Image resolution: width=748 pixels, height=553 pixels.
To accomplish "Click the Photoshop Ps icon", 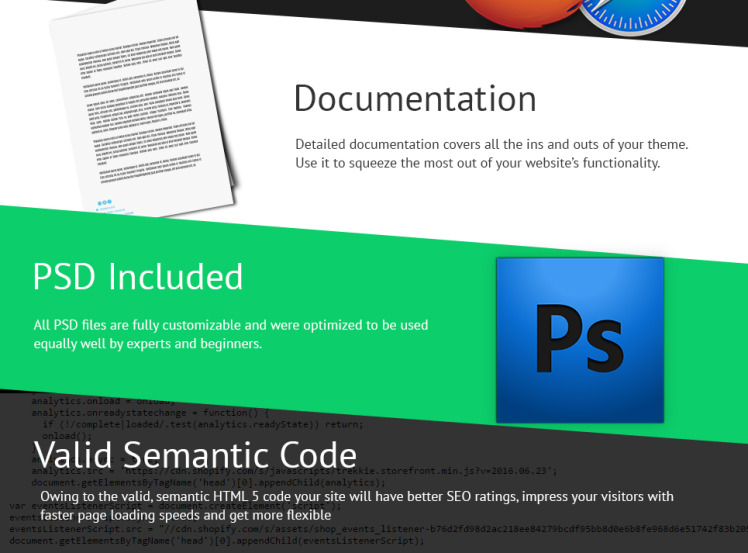I will (x=580, y=340).
